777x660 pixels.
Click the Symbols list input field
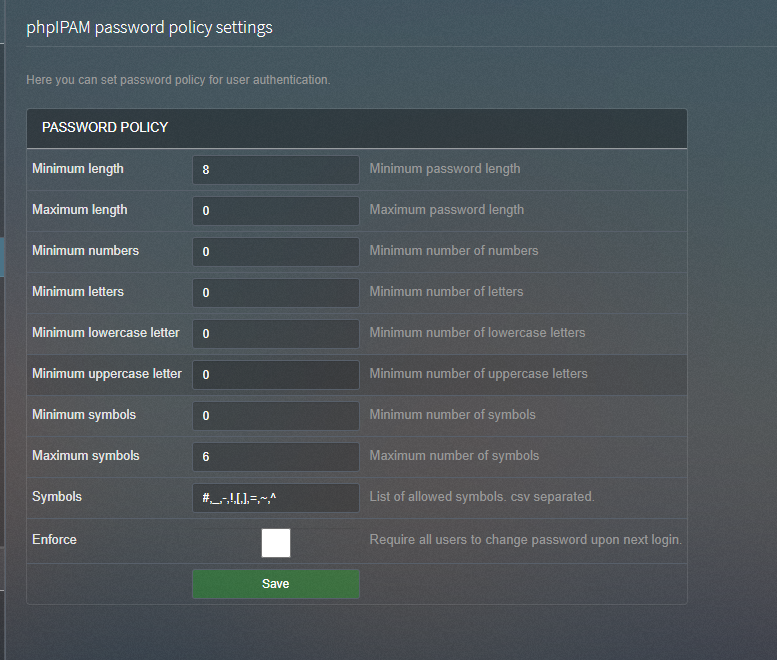pyautogui.click(x=276, y=497)
